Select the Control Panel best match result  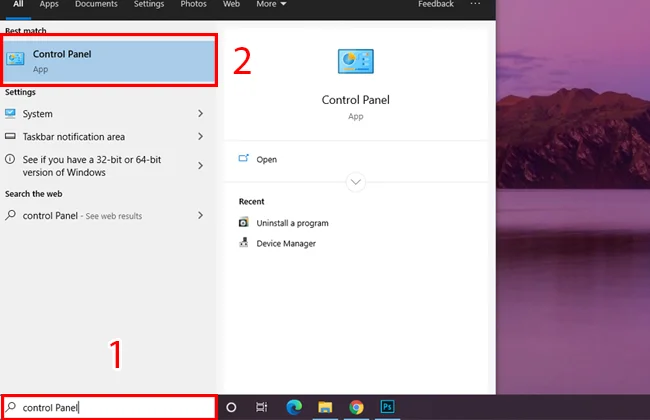[x=109, y=61]
